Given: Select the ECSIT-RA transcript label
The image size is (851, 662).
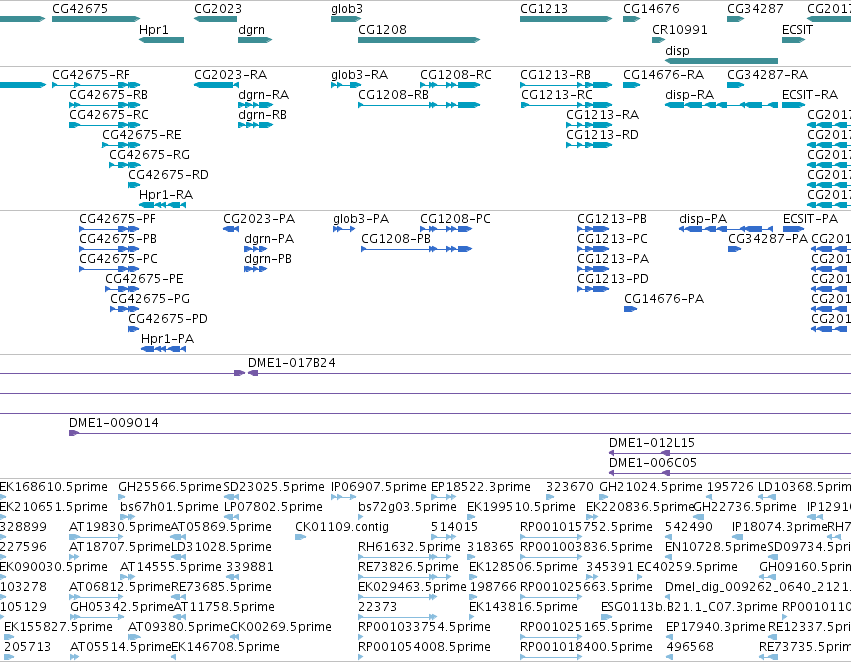Looking at the screenshot, I should (x=810, y=95).
